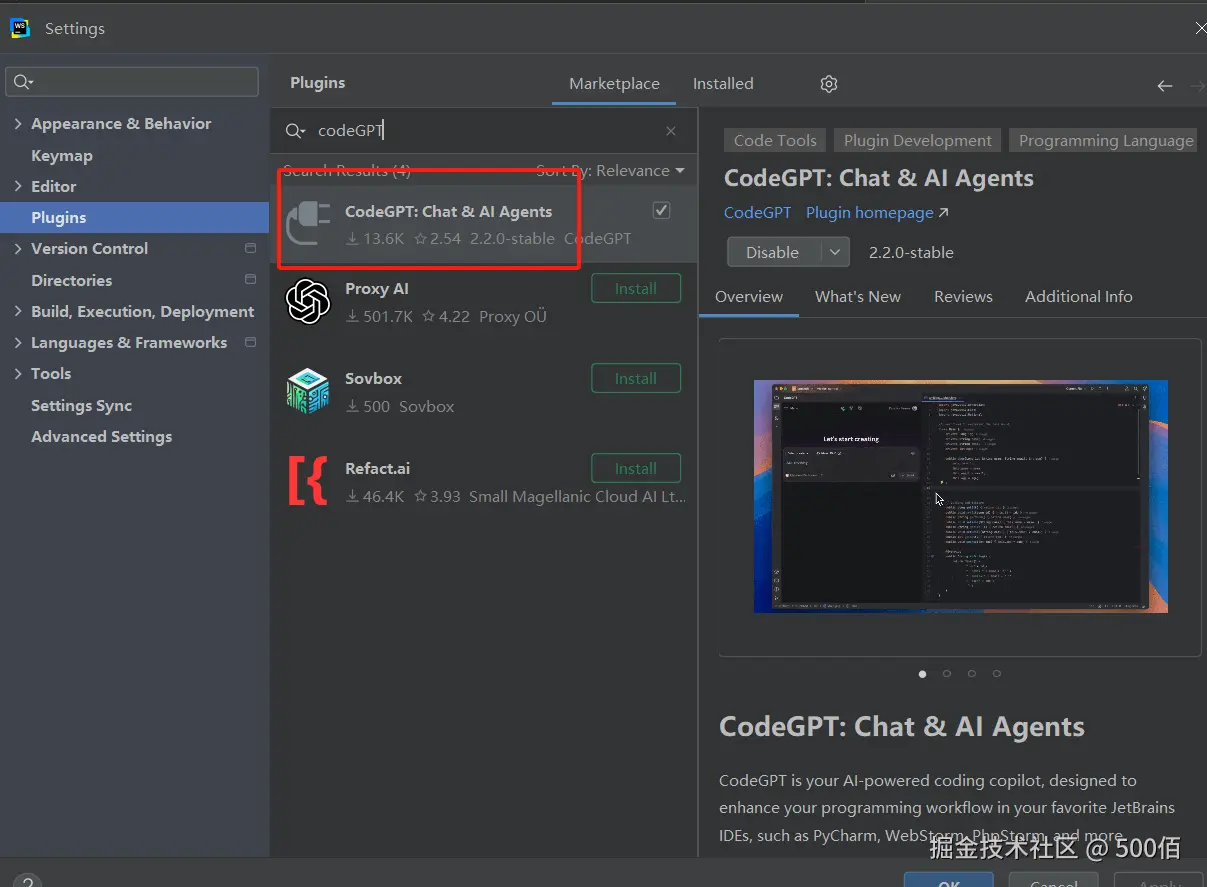
Task: Open the CodeGPT vendor link
Action: (757, 213)
